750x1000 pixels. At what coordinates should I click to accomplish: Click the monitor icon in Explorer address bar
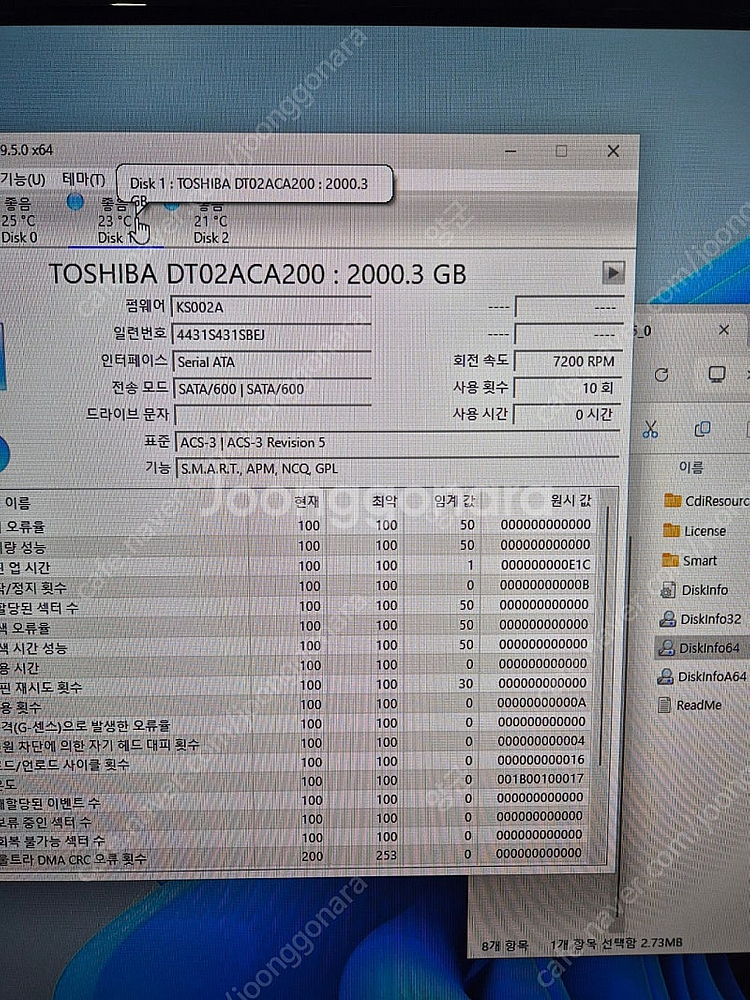(717, 374)
